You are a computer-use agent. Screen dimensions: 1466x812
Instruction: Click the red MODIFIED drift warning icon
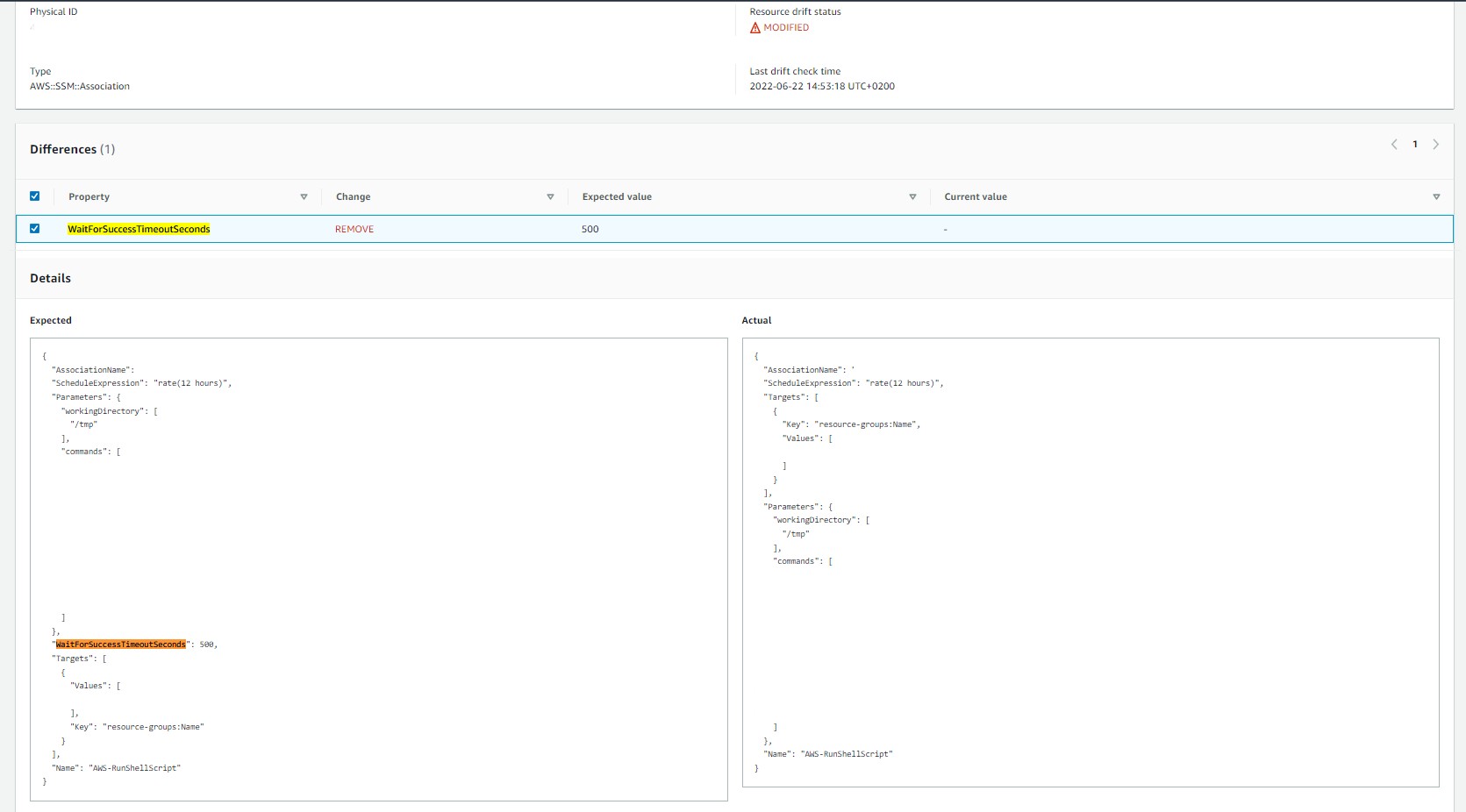pos(755,27)
